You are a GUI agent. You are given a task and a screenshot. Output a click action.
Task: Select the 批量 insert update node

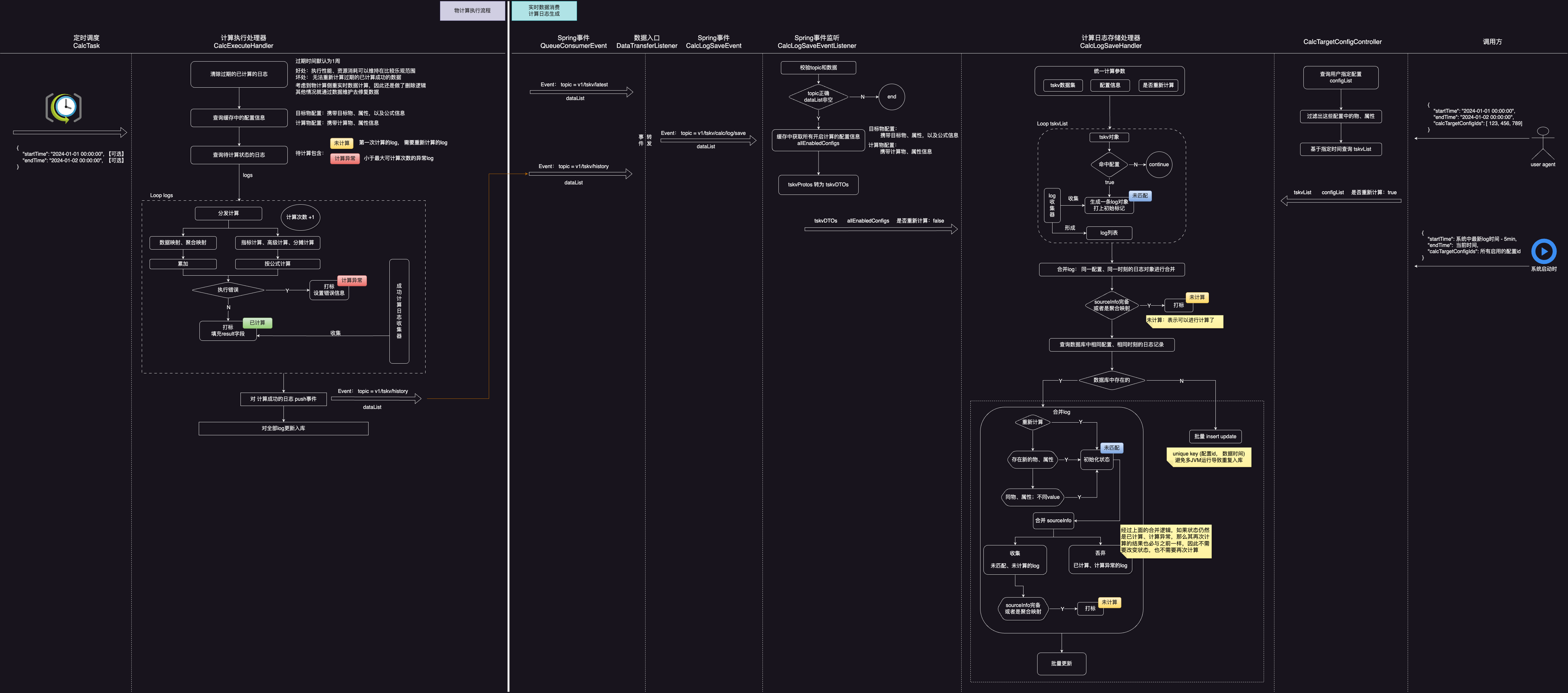(1215, 436)
